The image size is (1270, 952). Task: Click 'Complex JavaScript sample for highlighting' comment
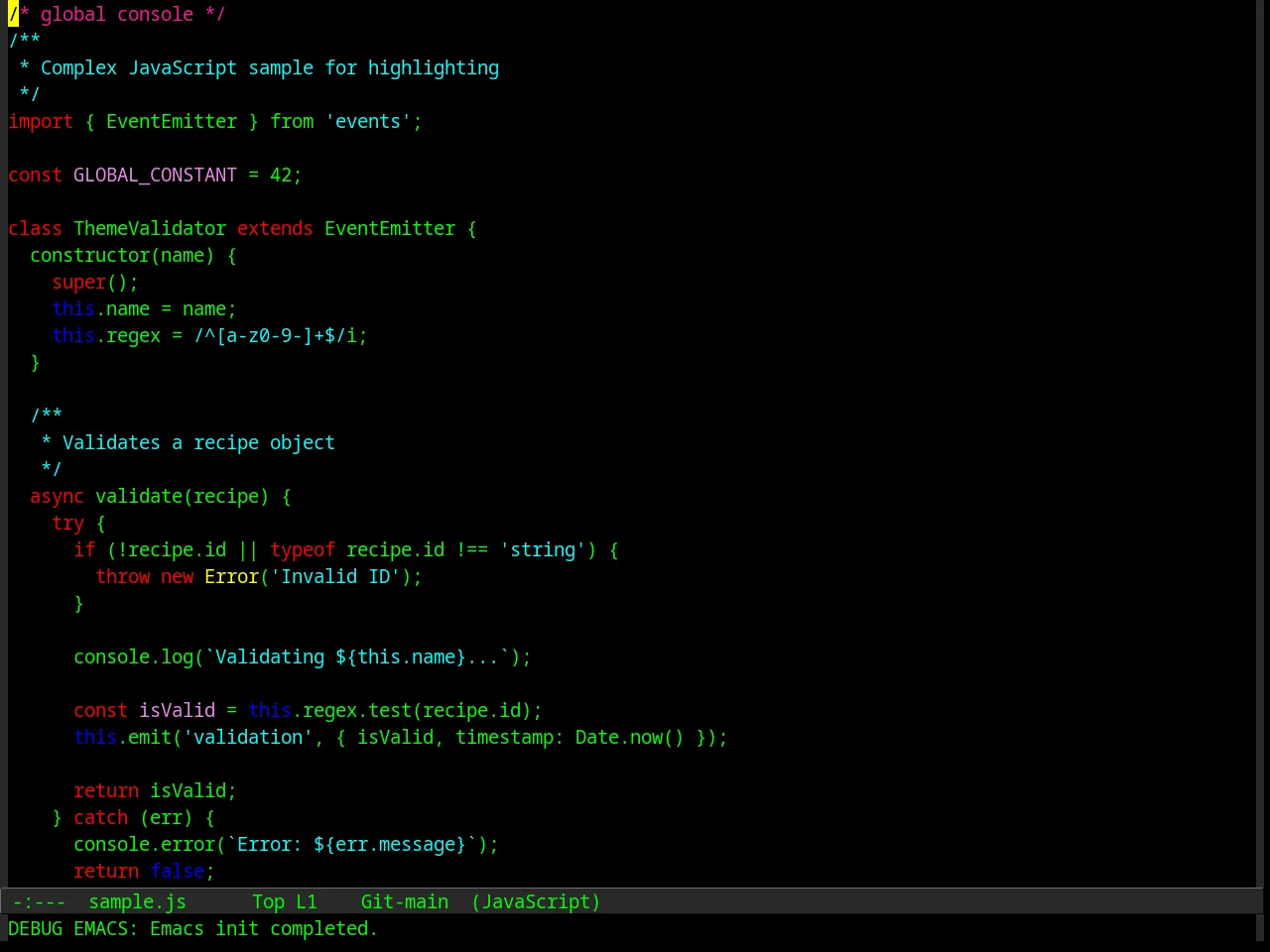[x=270, y=68]
